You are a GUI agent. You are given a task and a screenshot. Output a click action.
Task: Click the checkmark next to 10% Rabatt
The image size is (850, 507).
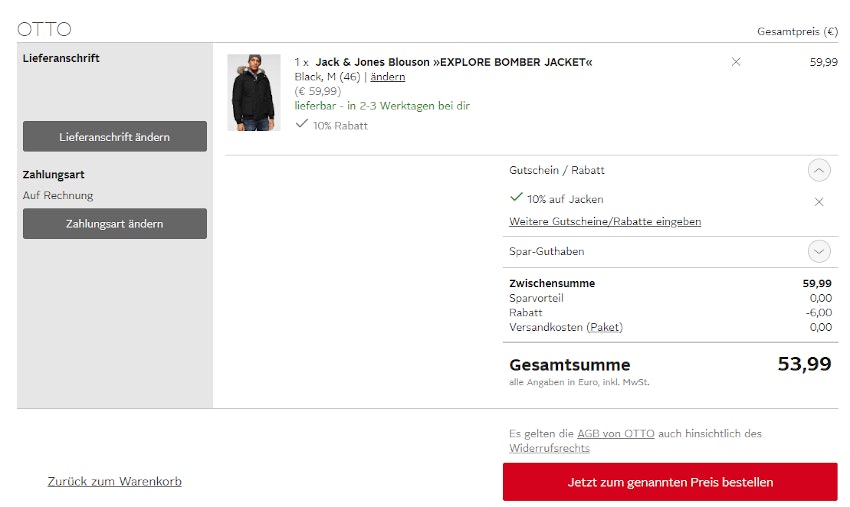point(302,124)
